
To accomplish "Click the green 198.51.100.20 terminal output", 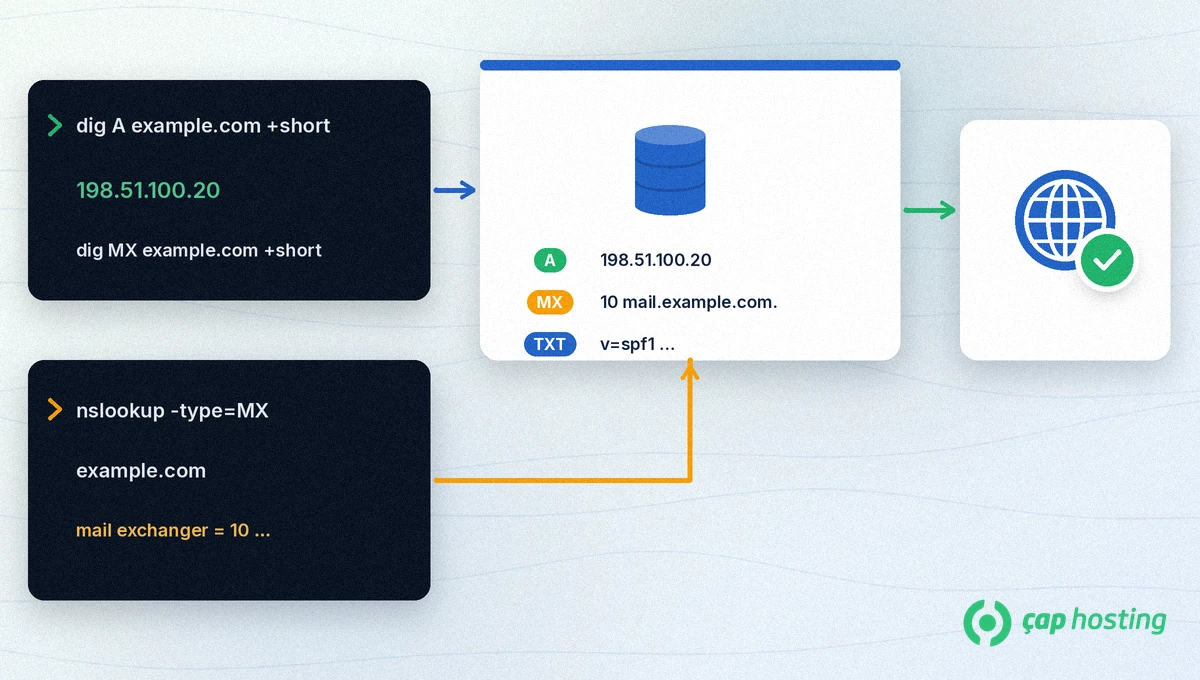I will (148, 190).
